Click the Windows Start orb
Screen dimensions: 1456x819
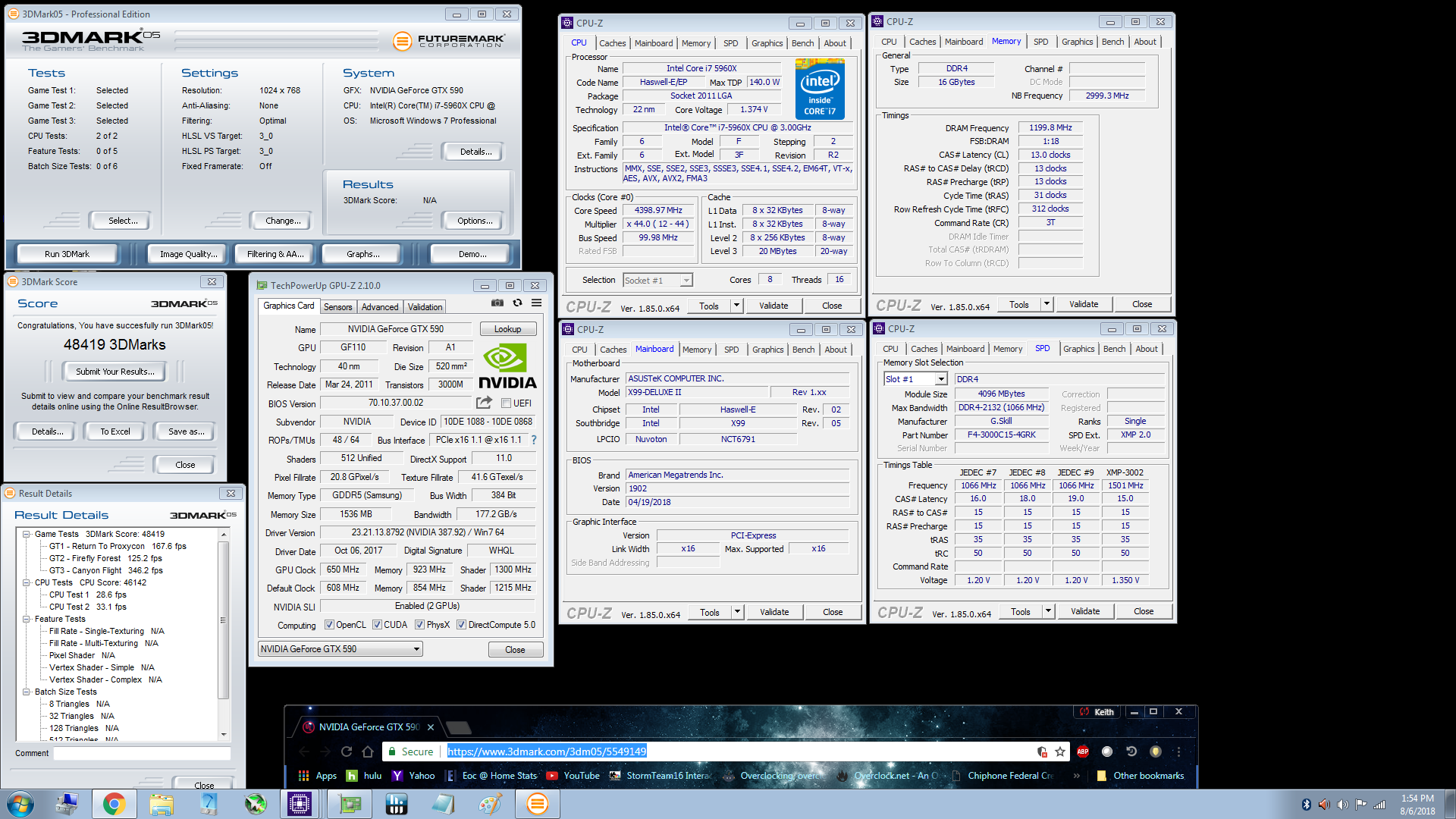tap(20, 804)
